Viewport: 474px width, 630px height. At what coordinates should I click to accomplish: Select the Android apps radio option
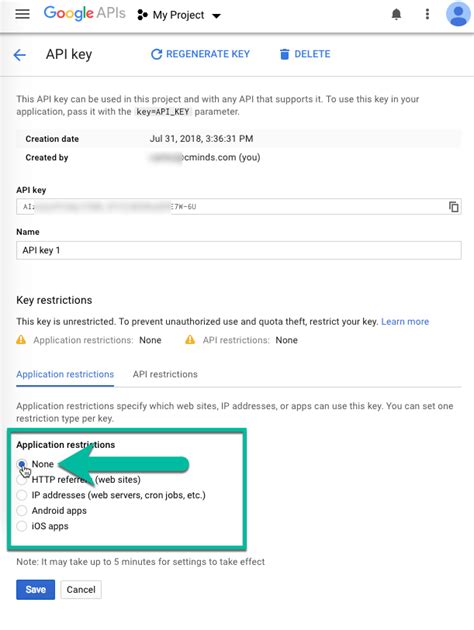[22, 511]
